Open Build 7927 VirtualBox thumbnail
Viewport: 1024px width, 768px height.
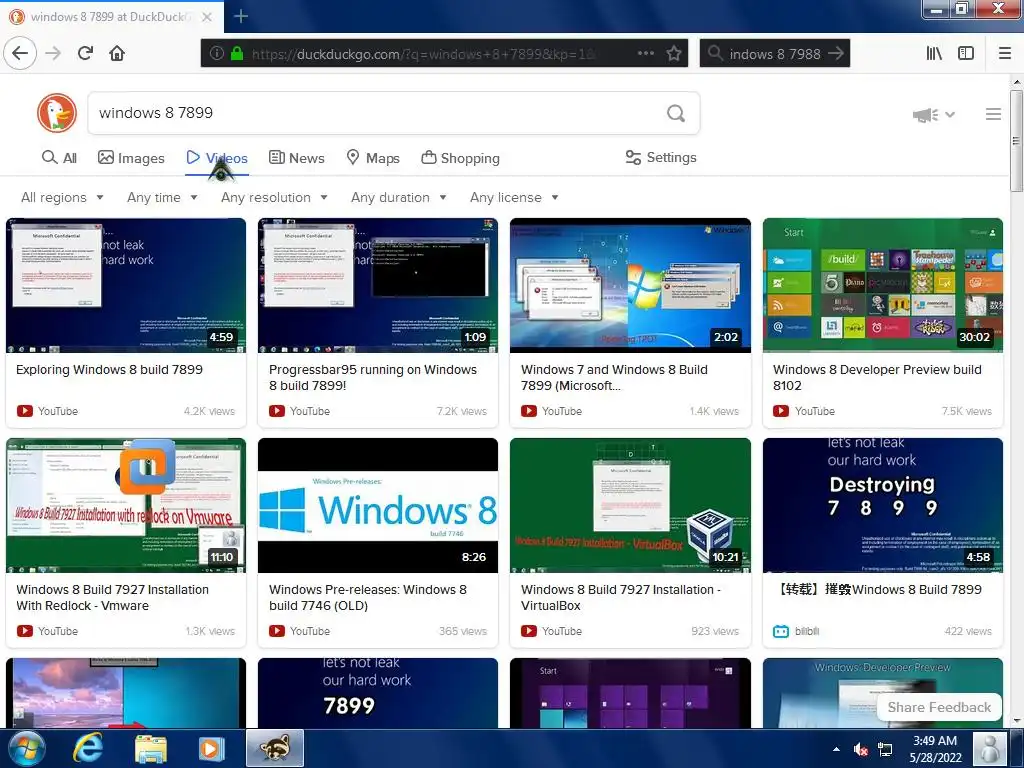(630, 505)
